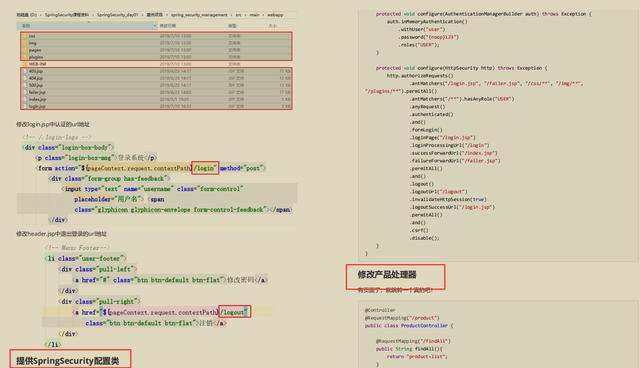Screen dimensions: 640x368
Task: Click the code line .successForwardUrl("/index.jsp")
Action: [454, 153]
